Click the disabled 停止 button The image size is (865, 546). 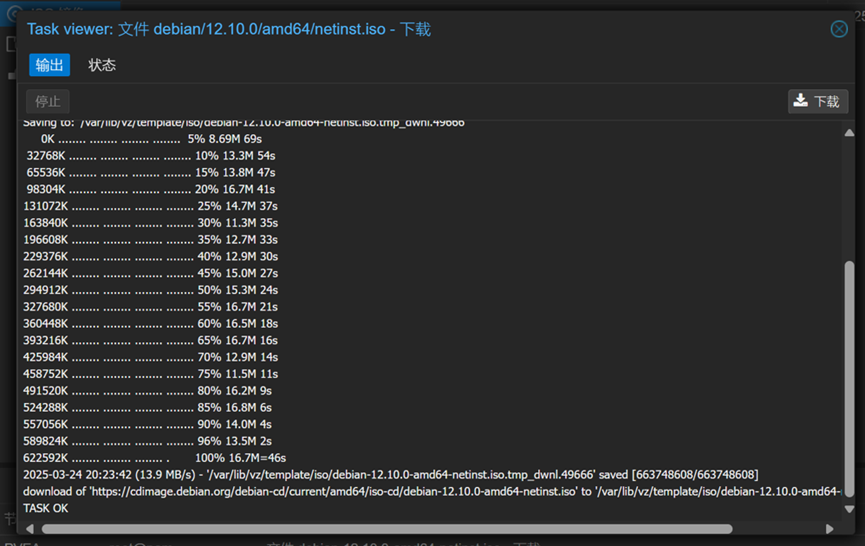click(48, 101)
